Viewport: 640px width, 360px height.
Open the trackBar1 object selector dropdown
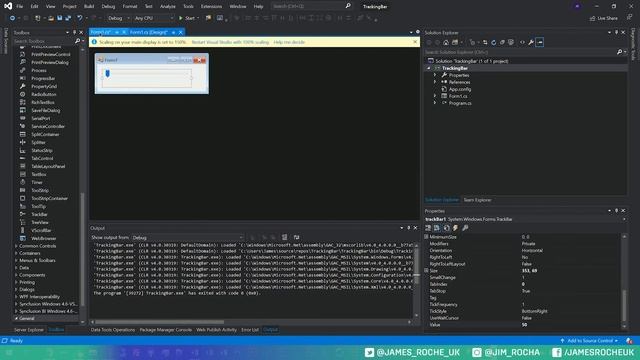coord(624,219)
